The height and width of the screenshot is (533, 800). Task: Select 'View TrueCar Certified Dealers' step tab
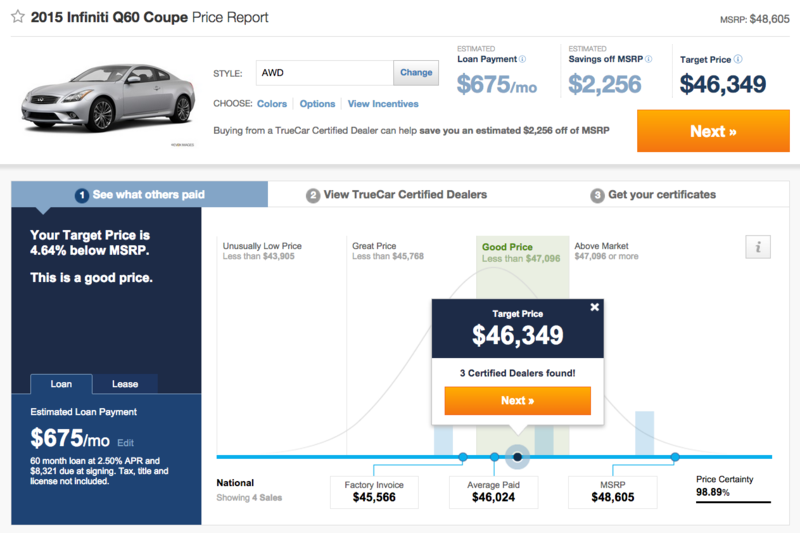coord(396,194)
